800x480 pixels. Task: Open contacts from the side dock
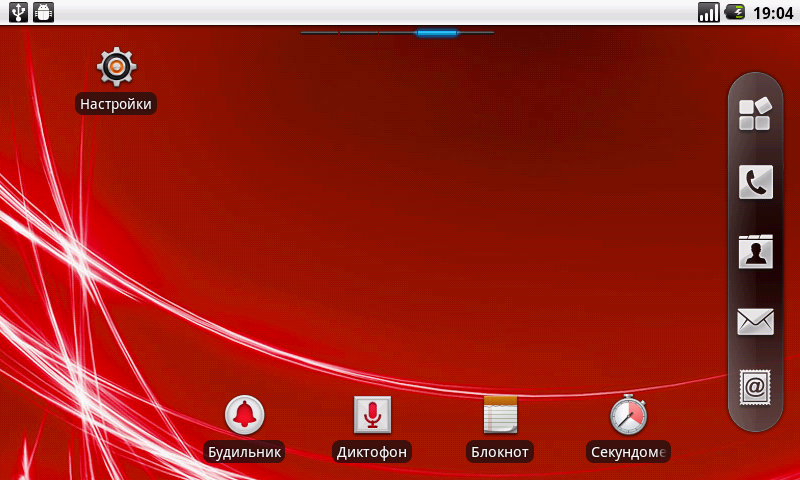coord(756,251)
